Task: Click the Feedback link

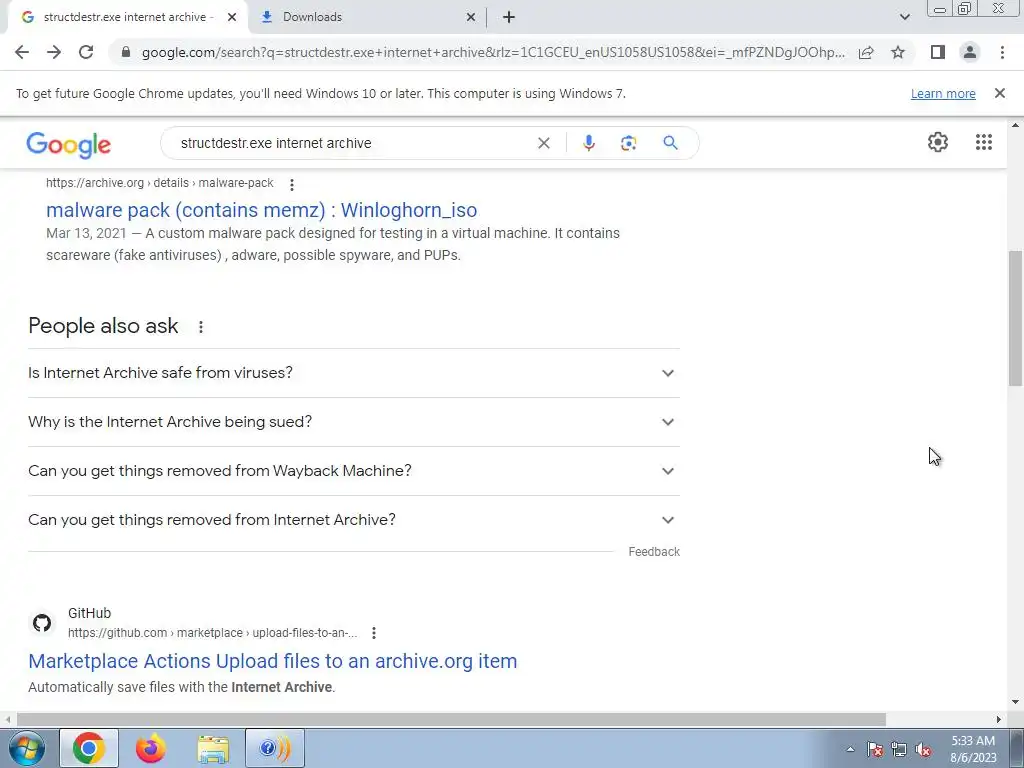Action: [654, 552]
